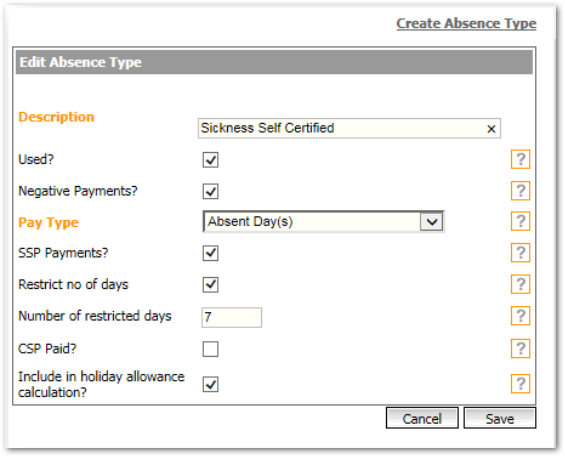The image size is (565, 457).
Task: Focus the Number of restricted days field
Action: [232, 317]
